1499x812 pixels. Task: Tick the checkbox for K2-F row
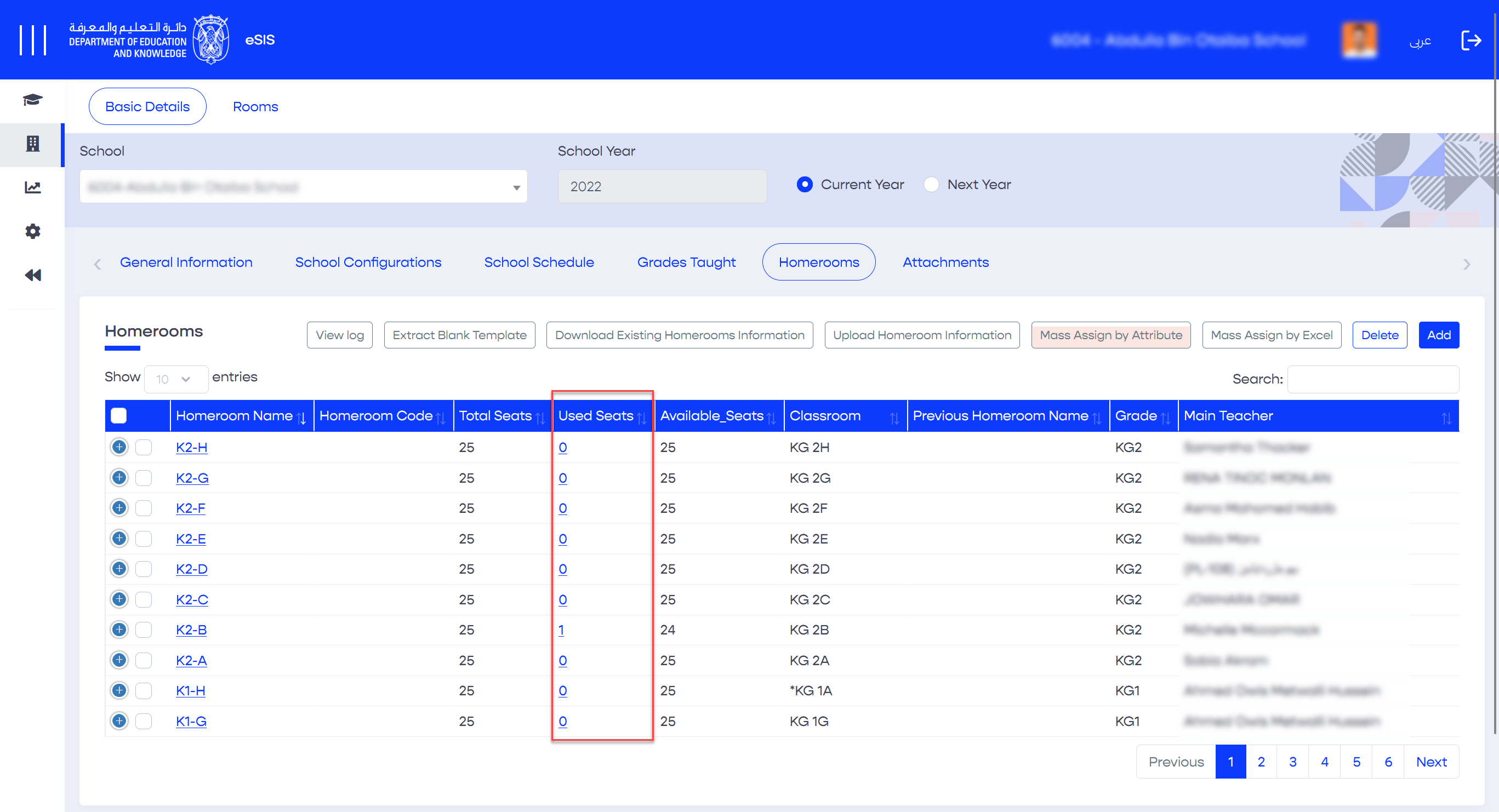(x=144, y=508)
